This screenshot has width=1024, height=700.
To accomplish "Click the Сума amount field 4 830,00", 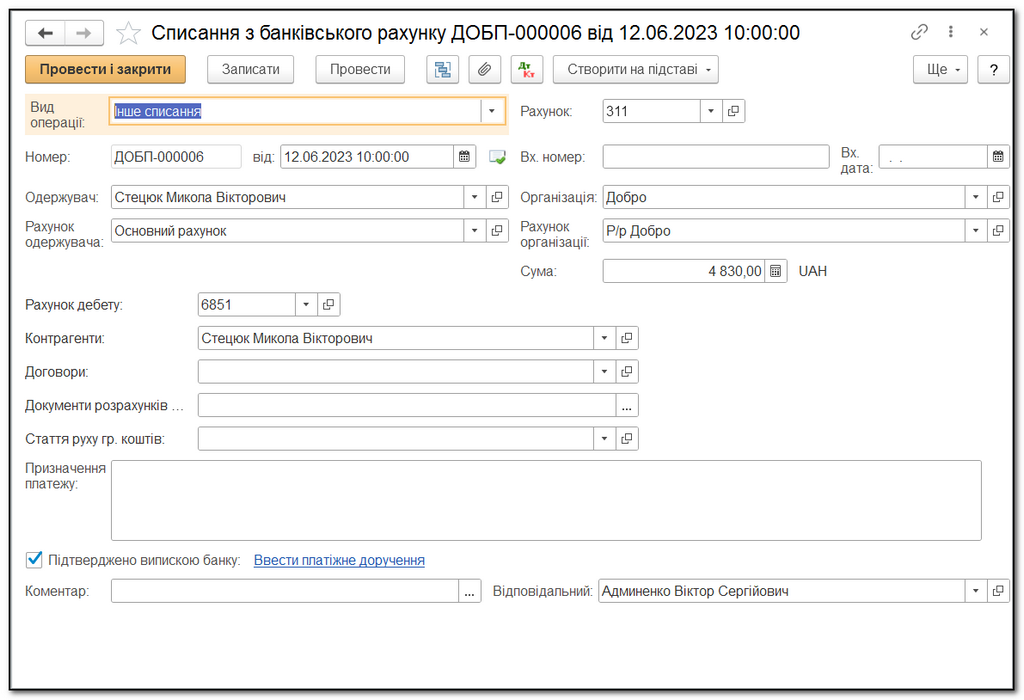I will tap(684, 271).
